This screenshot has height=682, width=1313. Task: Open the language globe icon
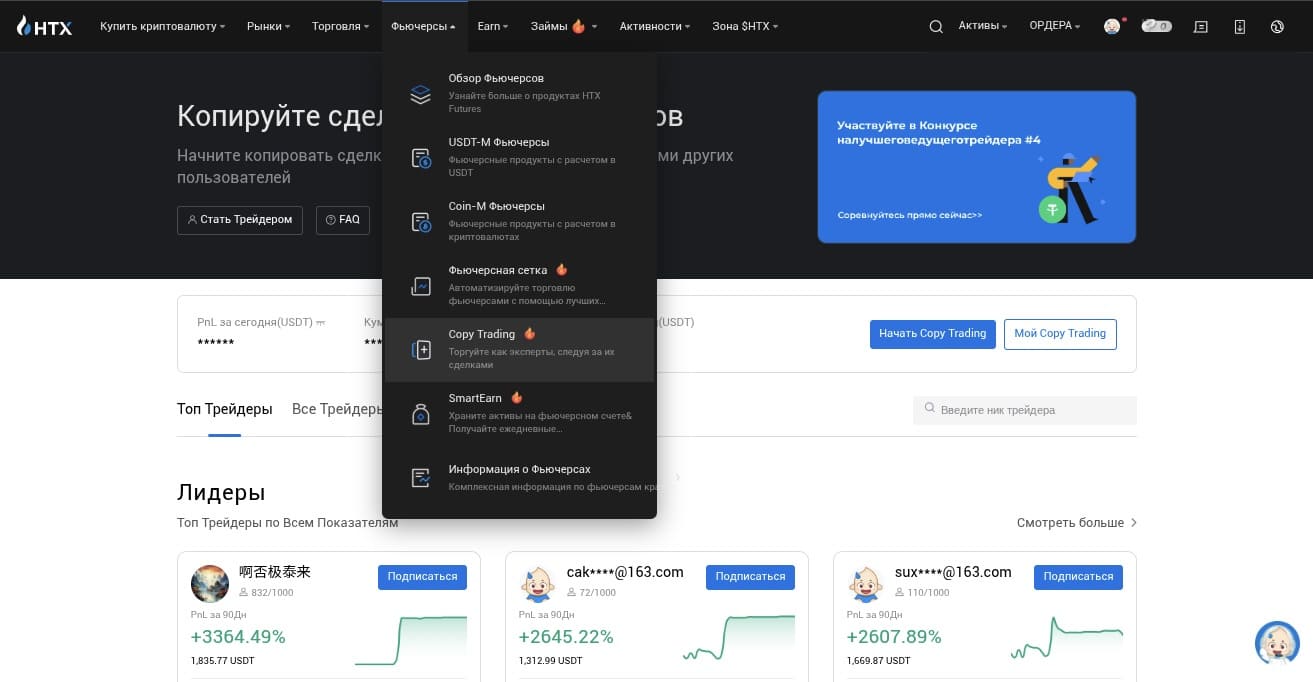tap(1277, 27)
